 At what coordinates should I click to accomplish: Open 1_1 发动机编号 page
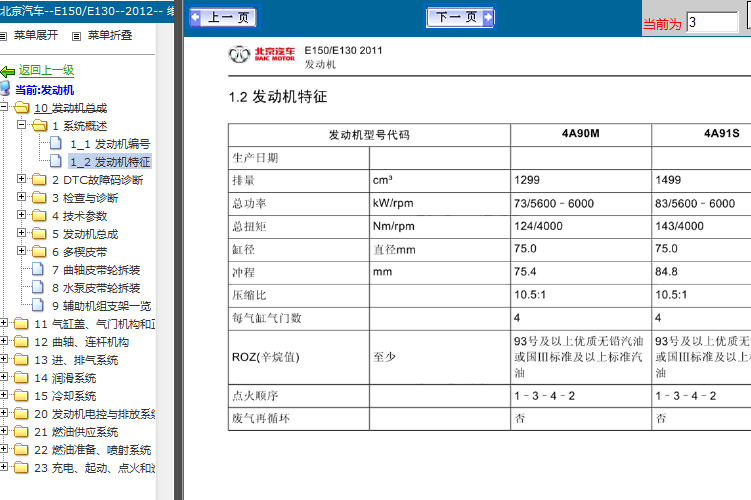[x=110, y=144]
